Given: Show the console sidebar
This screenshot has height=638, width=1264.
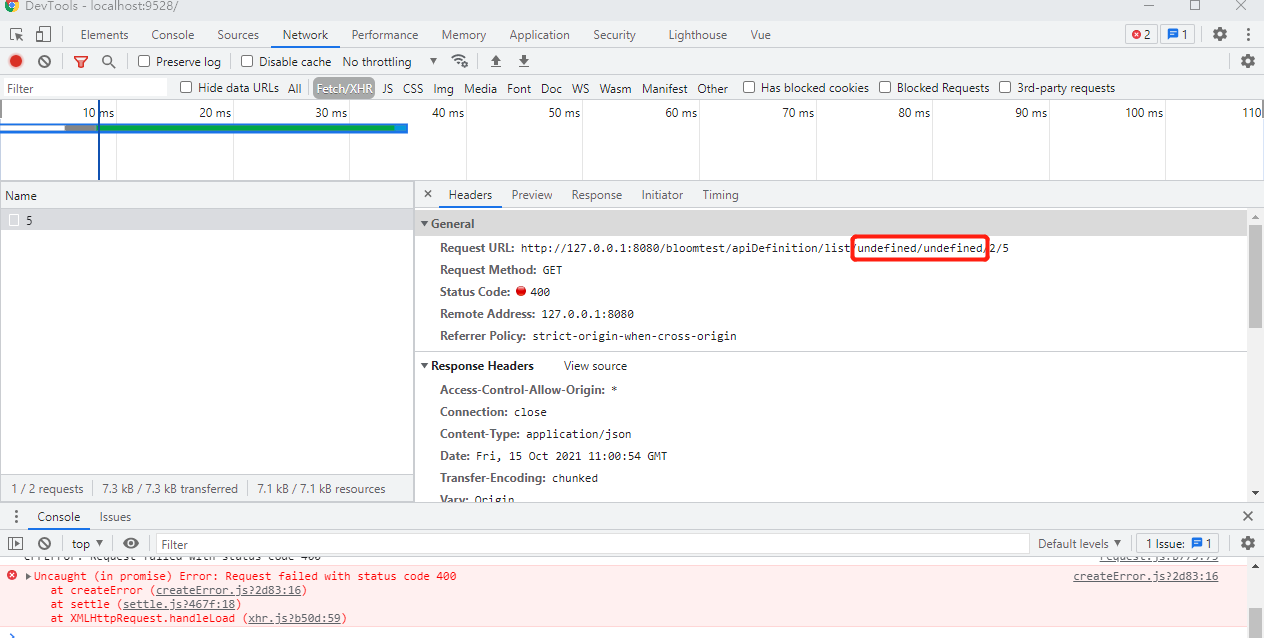Looking at the screenshot, I should click(15, 543).
